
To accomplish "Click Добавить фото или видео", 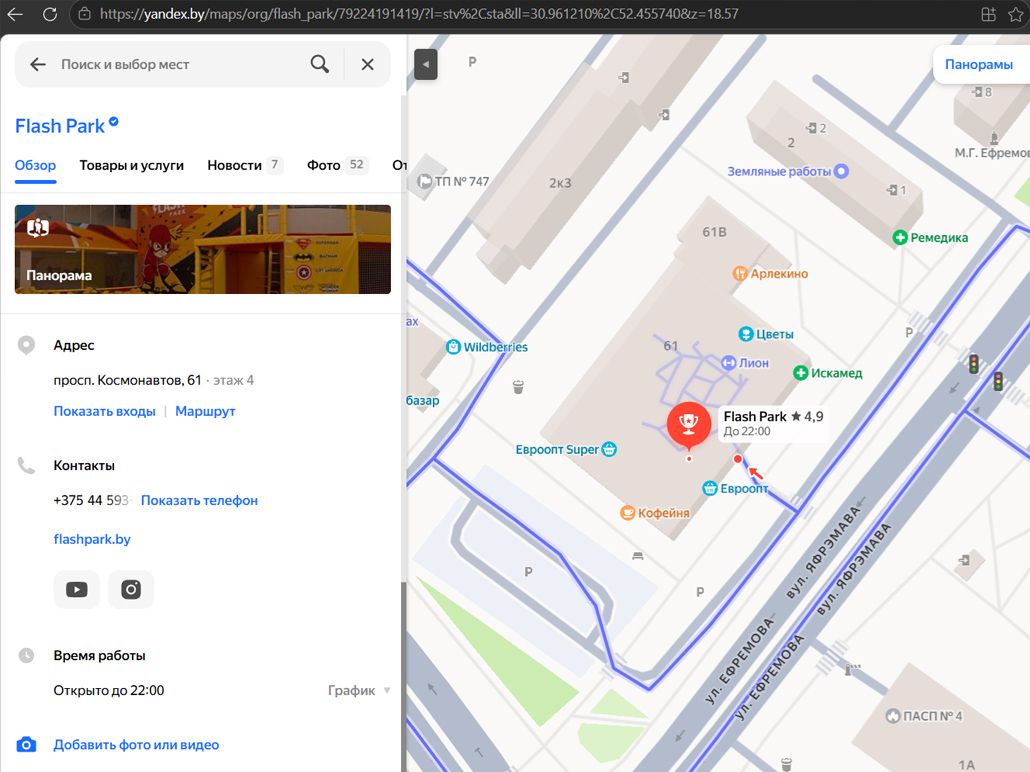I will [136, 744].
